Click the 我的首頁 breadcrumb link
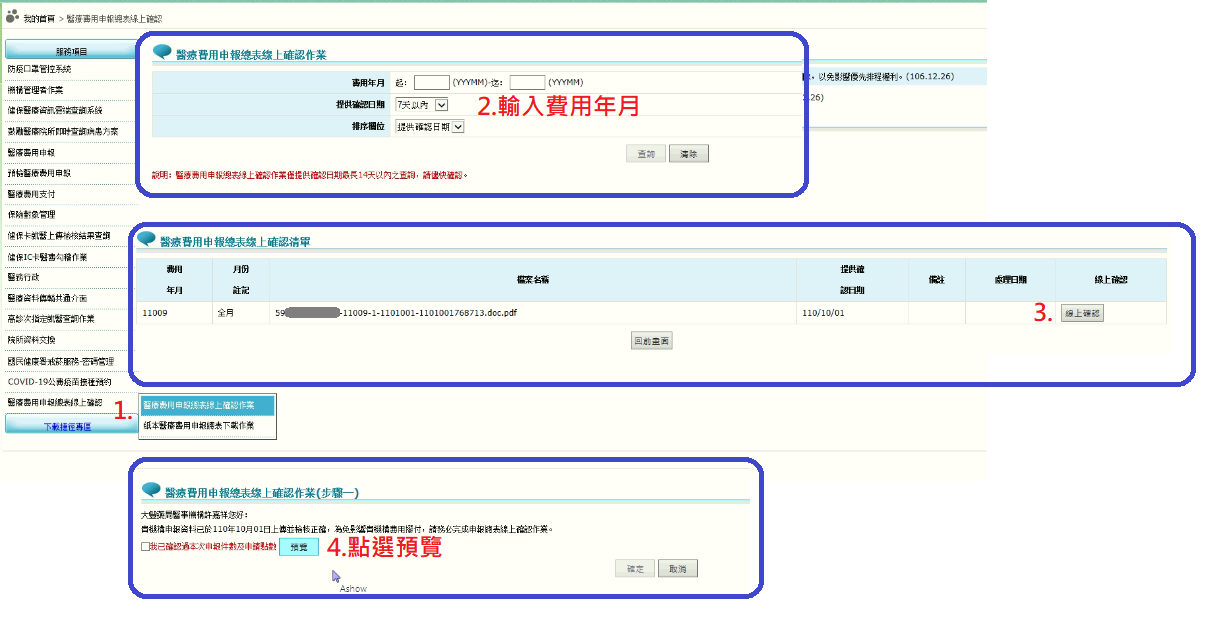Image resolution: width=1221 pixels, height=621 pixels. pyautogui.click(x=39, y=19)
